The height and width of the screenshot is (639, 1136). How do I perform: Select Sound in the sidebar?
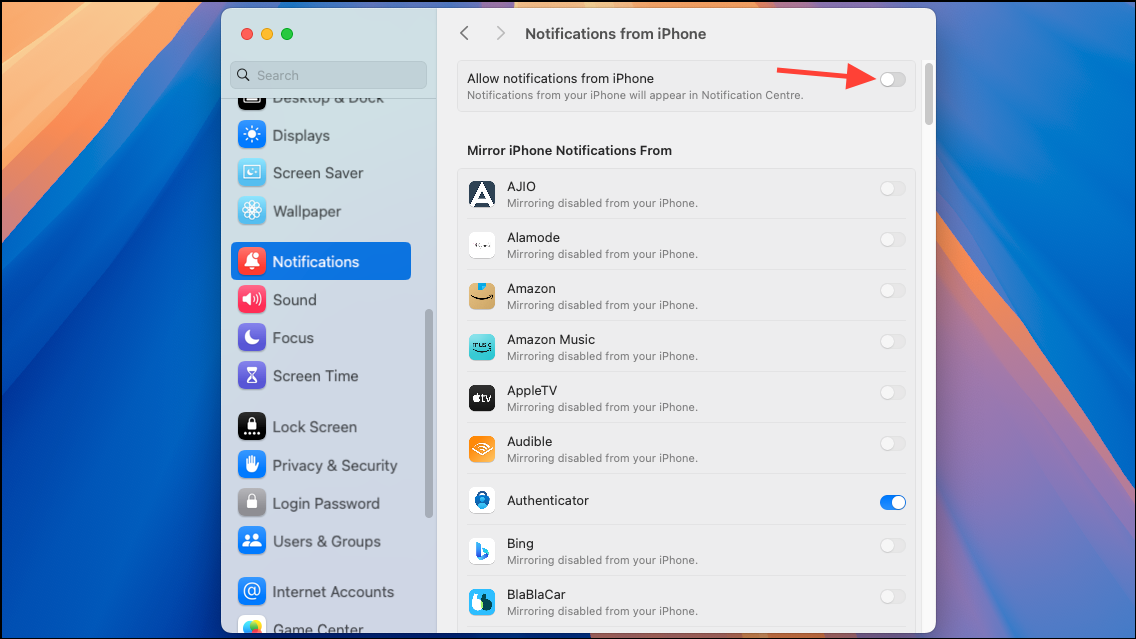coord(321,299)
